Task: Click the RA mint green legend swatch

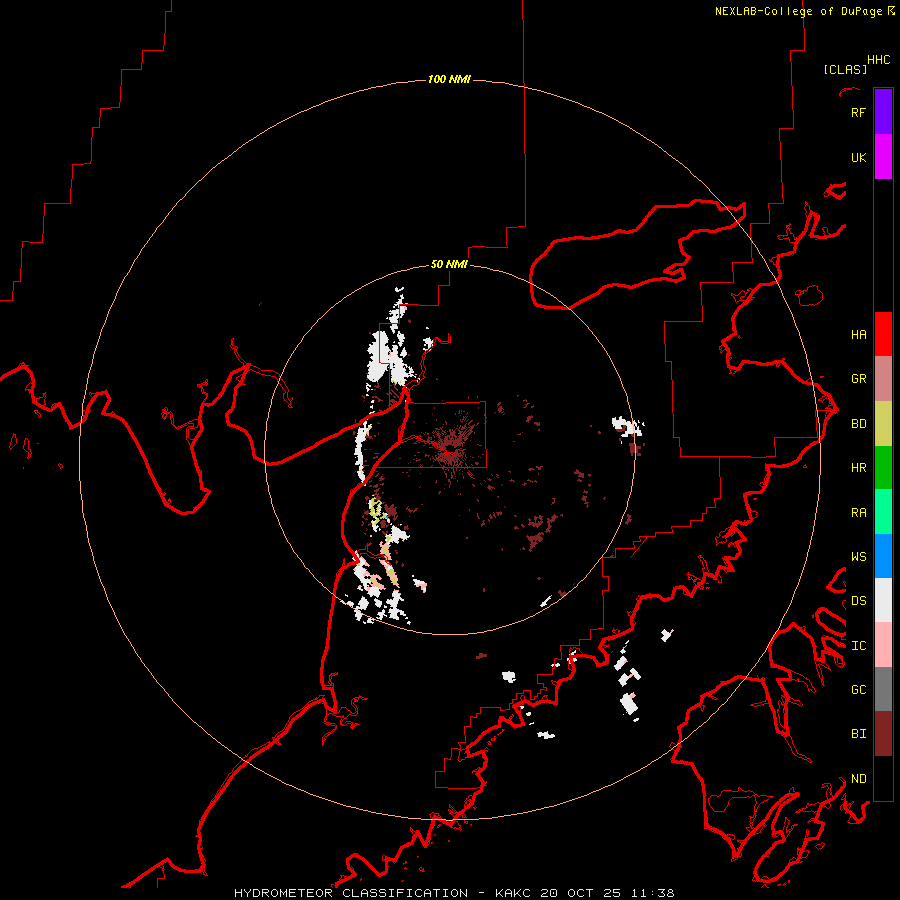Action: [x=883, y=512]
